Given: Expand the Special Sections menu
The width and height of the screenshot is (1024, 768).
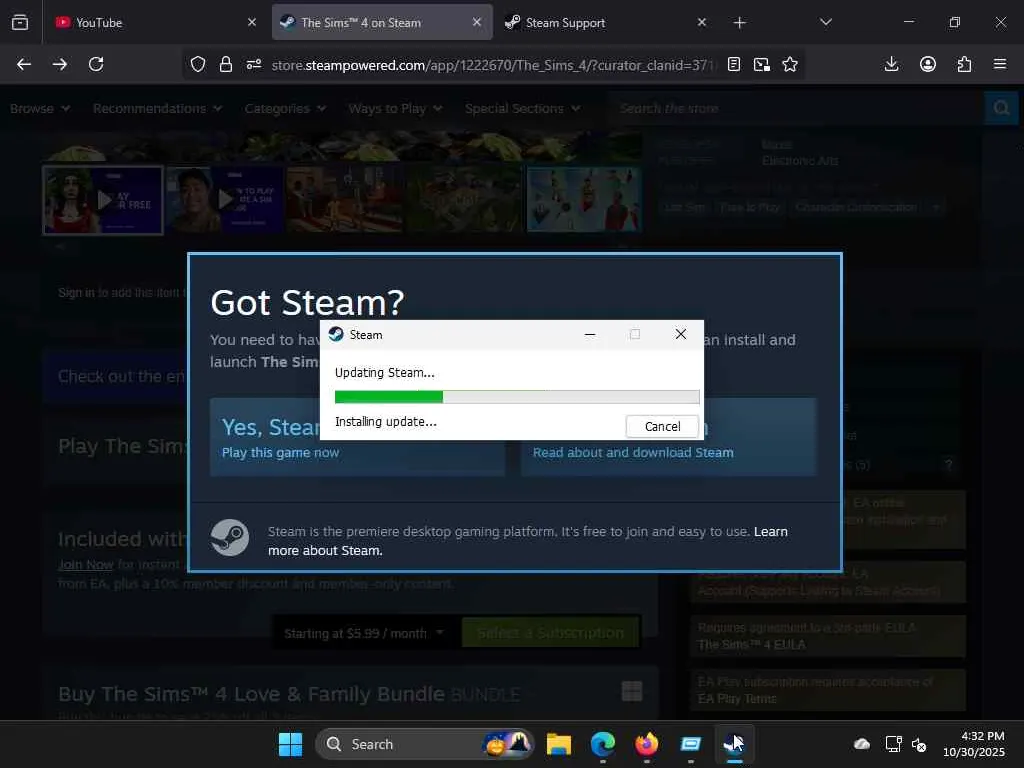Looking at the screenshot, I should click(522, 108).
